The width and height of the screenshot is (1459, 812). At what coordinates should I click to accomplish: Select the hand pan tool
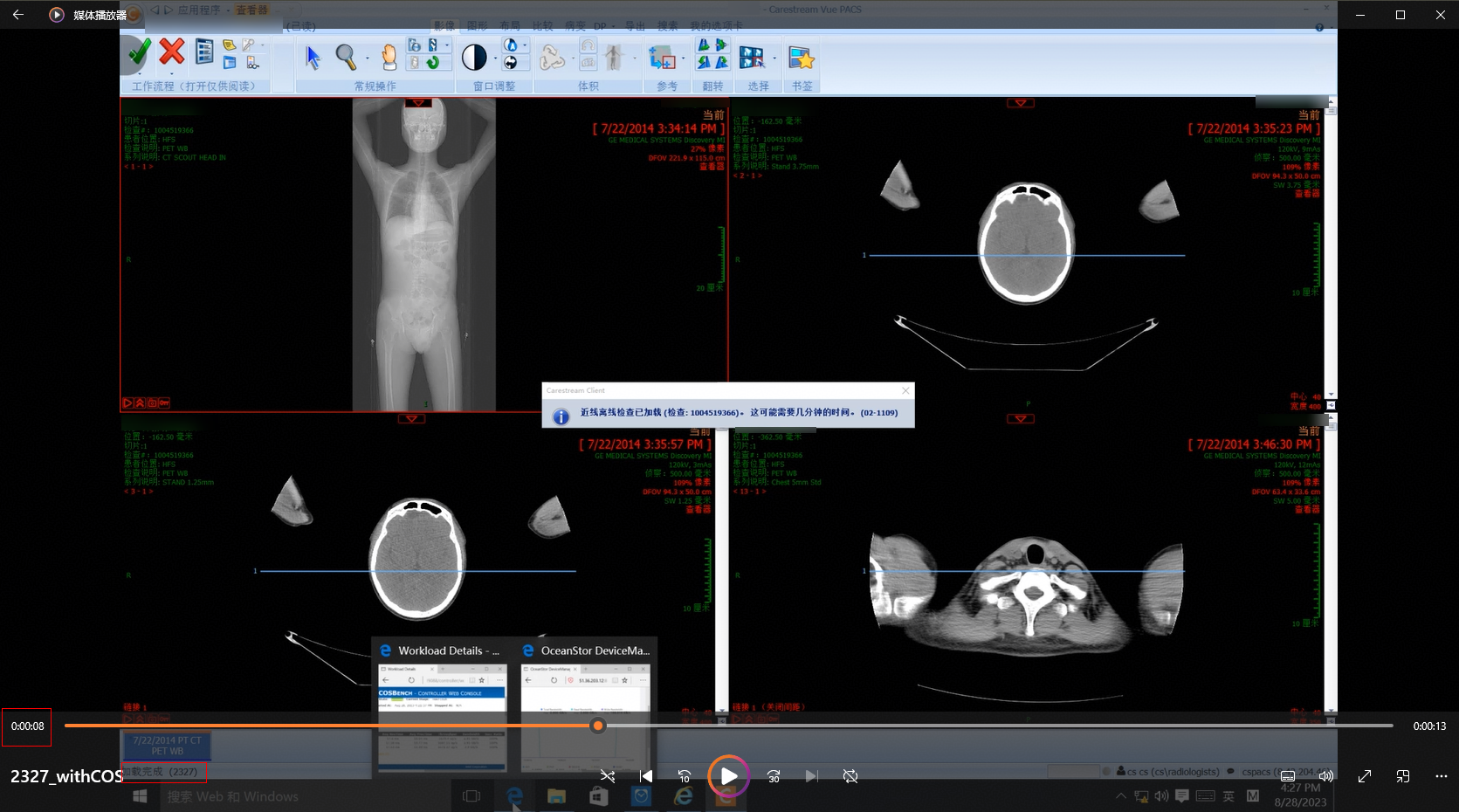coord(389,58)
